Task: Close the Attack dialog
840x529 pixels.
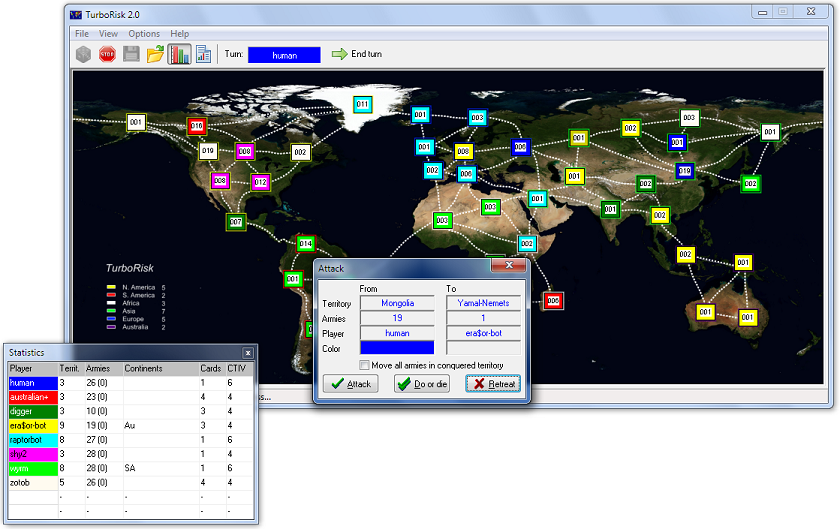Action: pos(509,265)
